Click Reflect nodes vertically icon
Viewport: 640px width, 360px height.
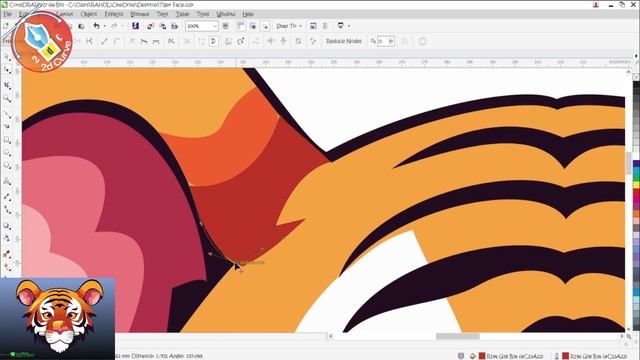point(283,41)
